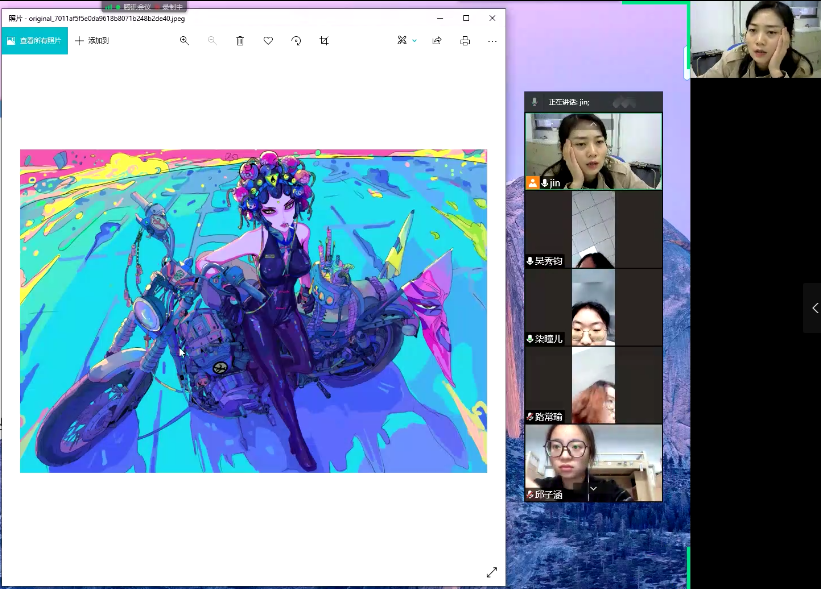Screen dimensions: 821x589
Task: Share the photo using the share icon
Action: [x=437, y=40]
